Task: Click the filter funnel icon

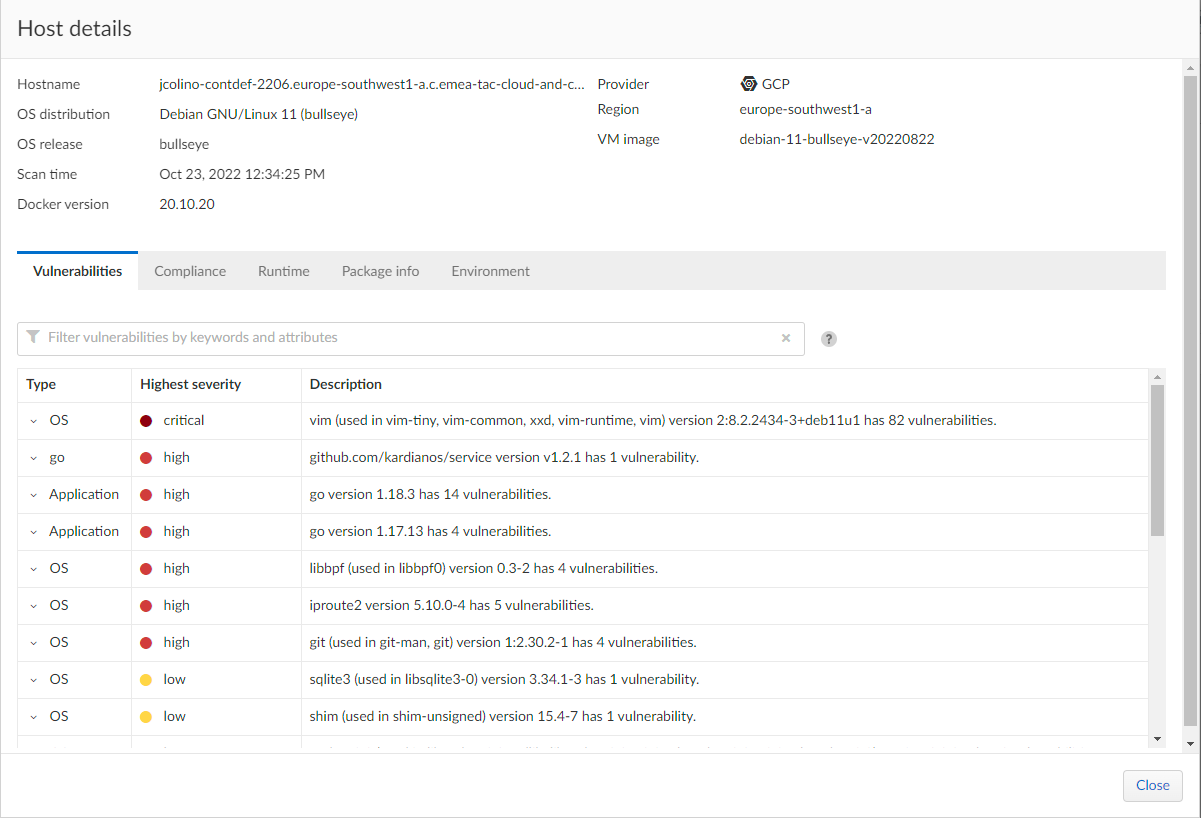Action: tap(34, 337)
